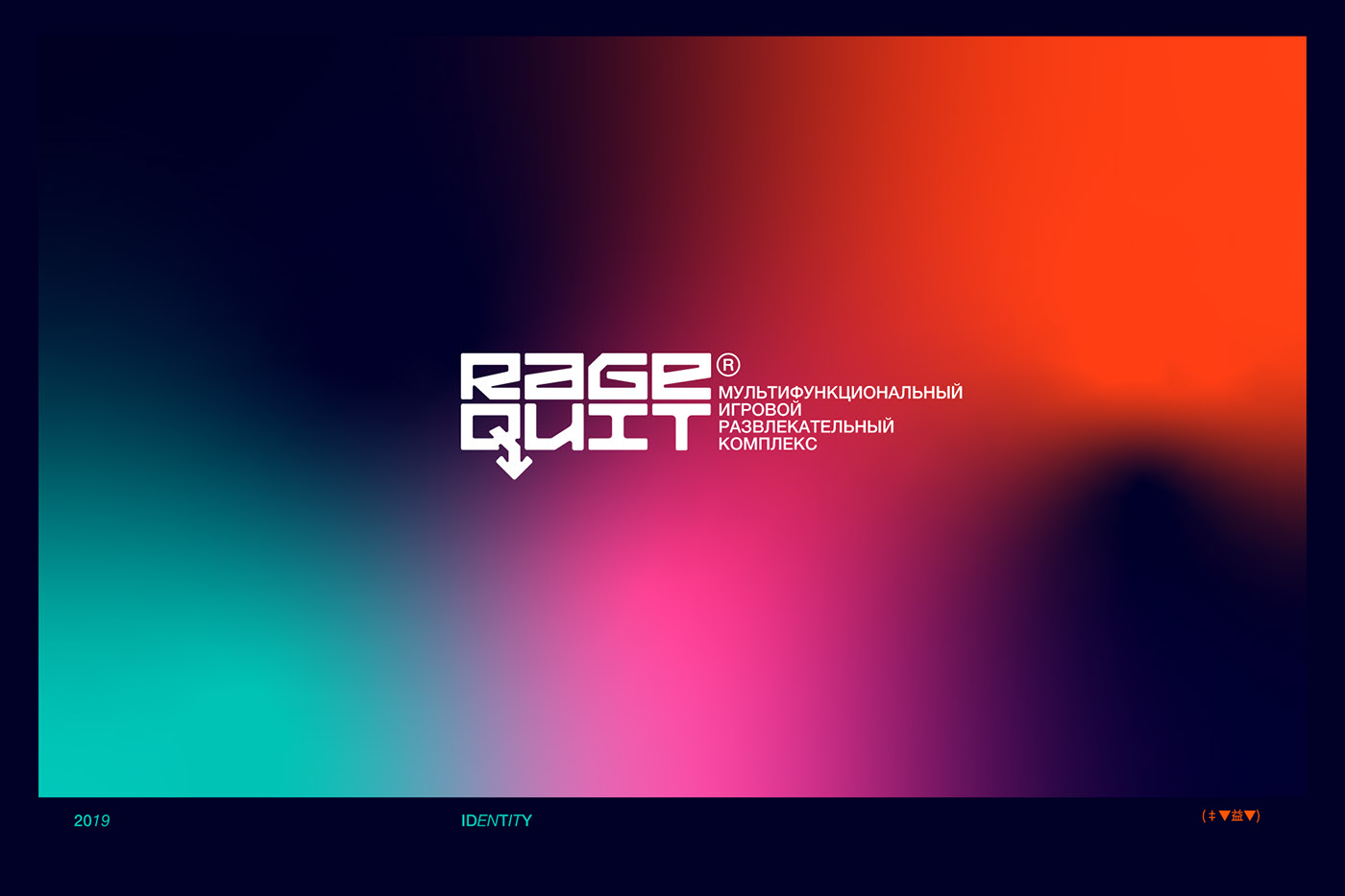The width and height of the screenshot is (1345, 896).
Task: Click the orange emoticon glyph in footer
Action: pos(1231,815)
